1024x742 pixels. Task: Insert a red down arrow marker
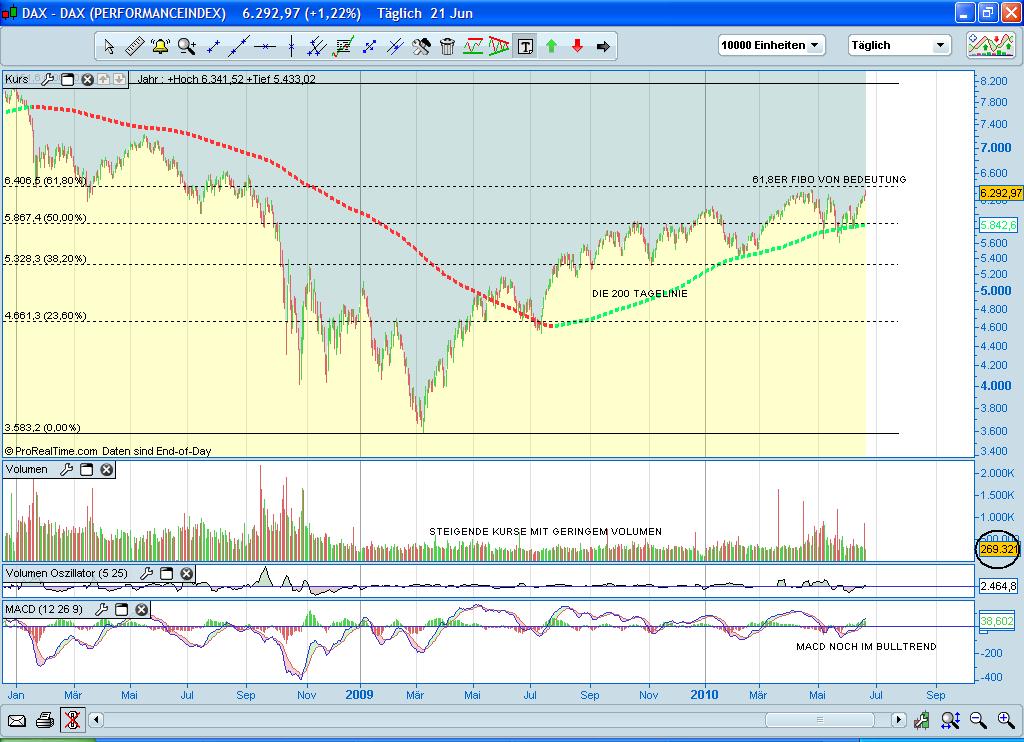pos(577,46)
